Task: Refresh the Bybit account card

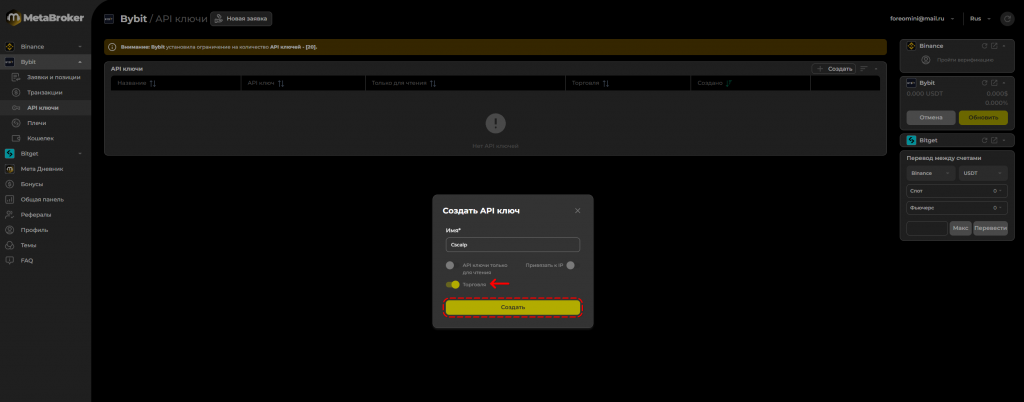Action: point(984,83)
